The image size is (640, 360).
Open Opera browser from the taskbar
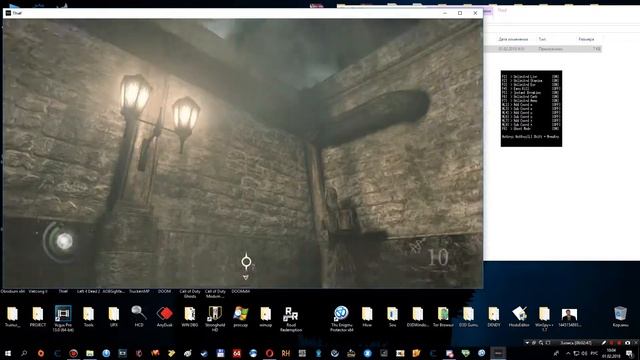point(269,353)
